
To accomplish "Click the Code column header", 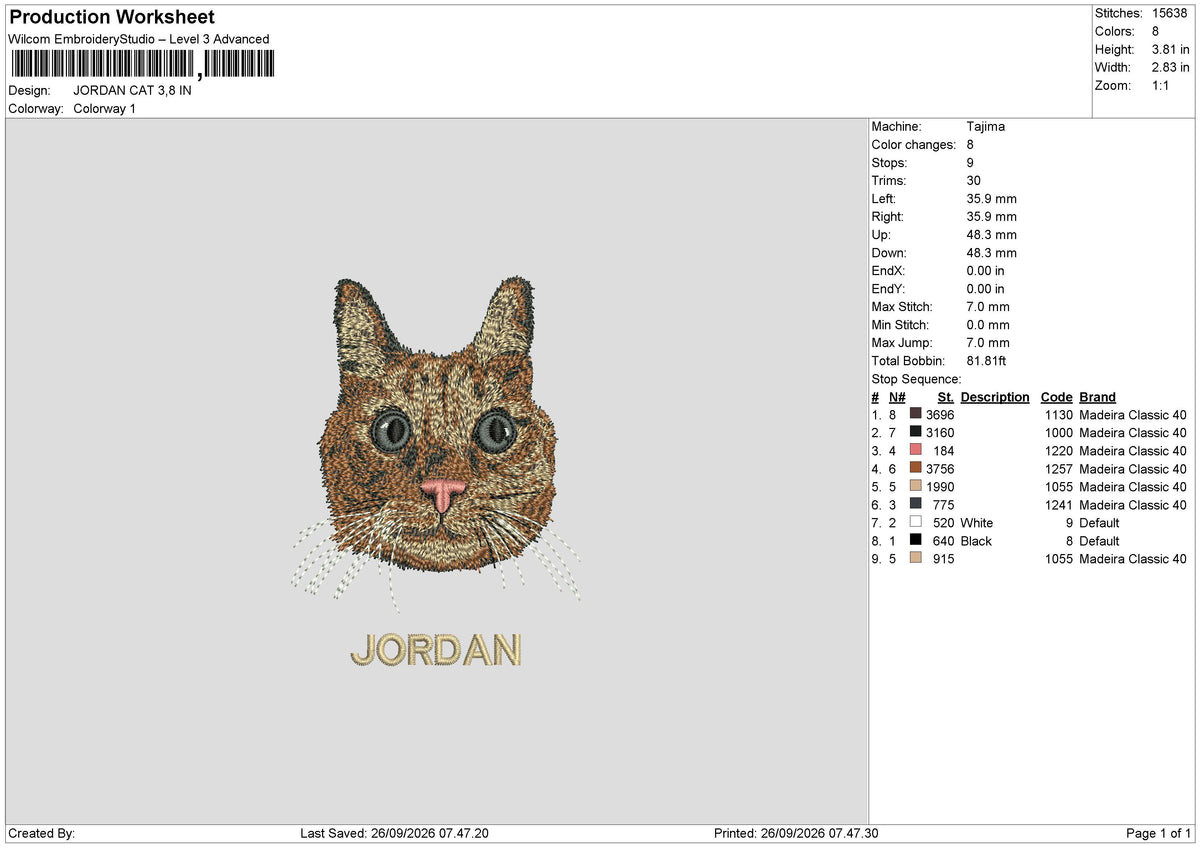I will point(1056,397).
